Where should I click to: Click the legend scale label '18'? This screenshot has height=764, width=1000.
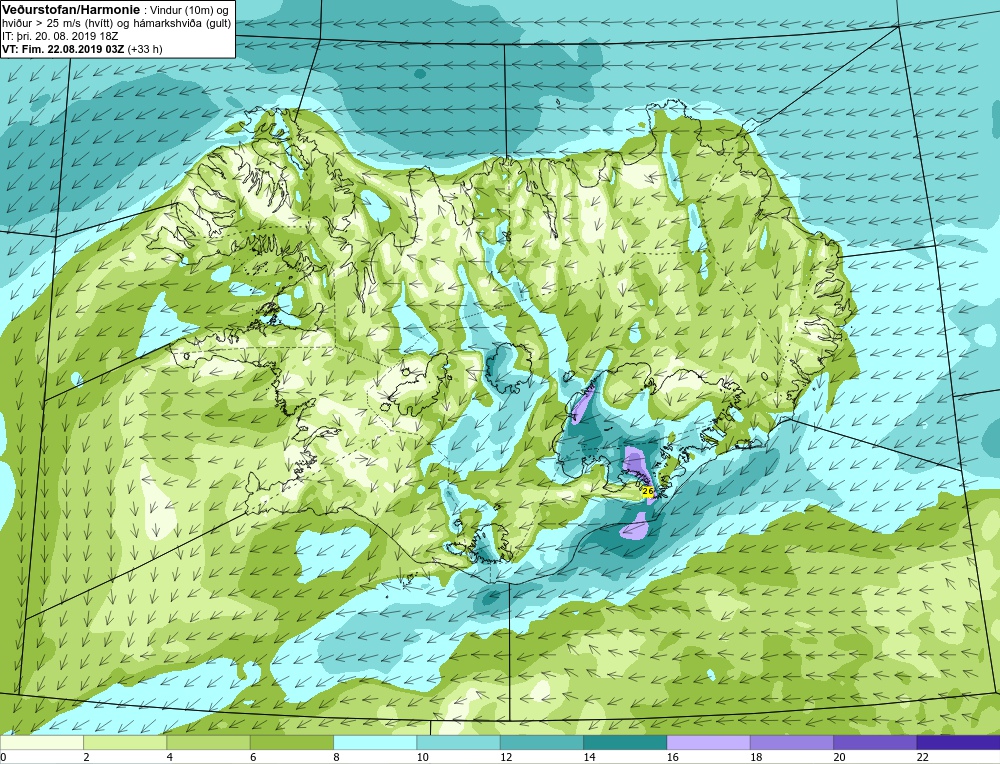pos(756,757)
